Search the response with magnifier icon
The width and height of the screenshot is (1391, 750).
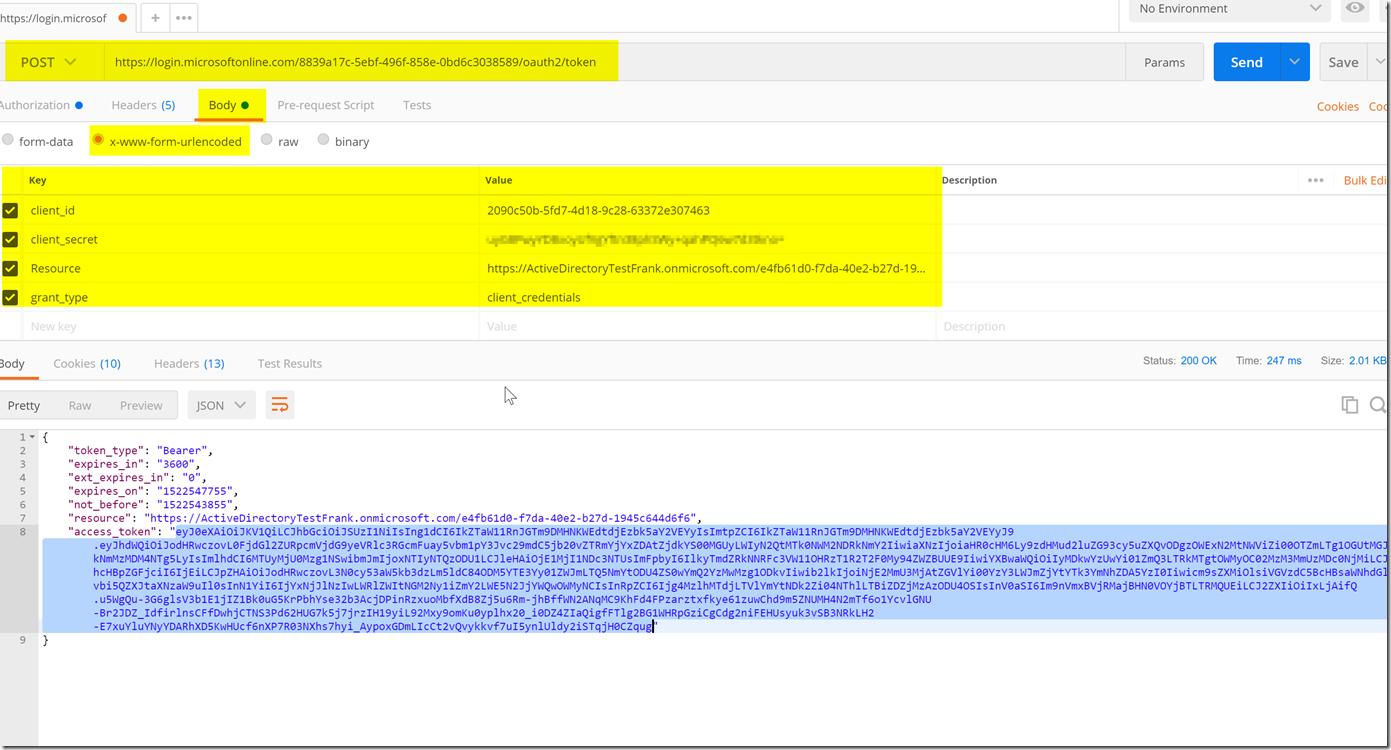click(x=1378, y=405)
